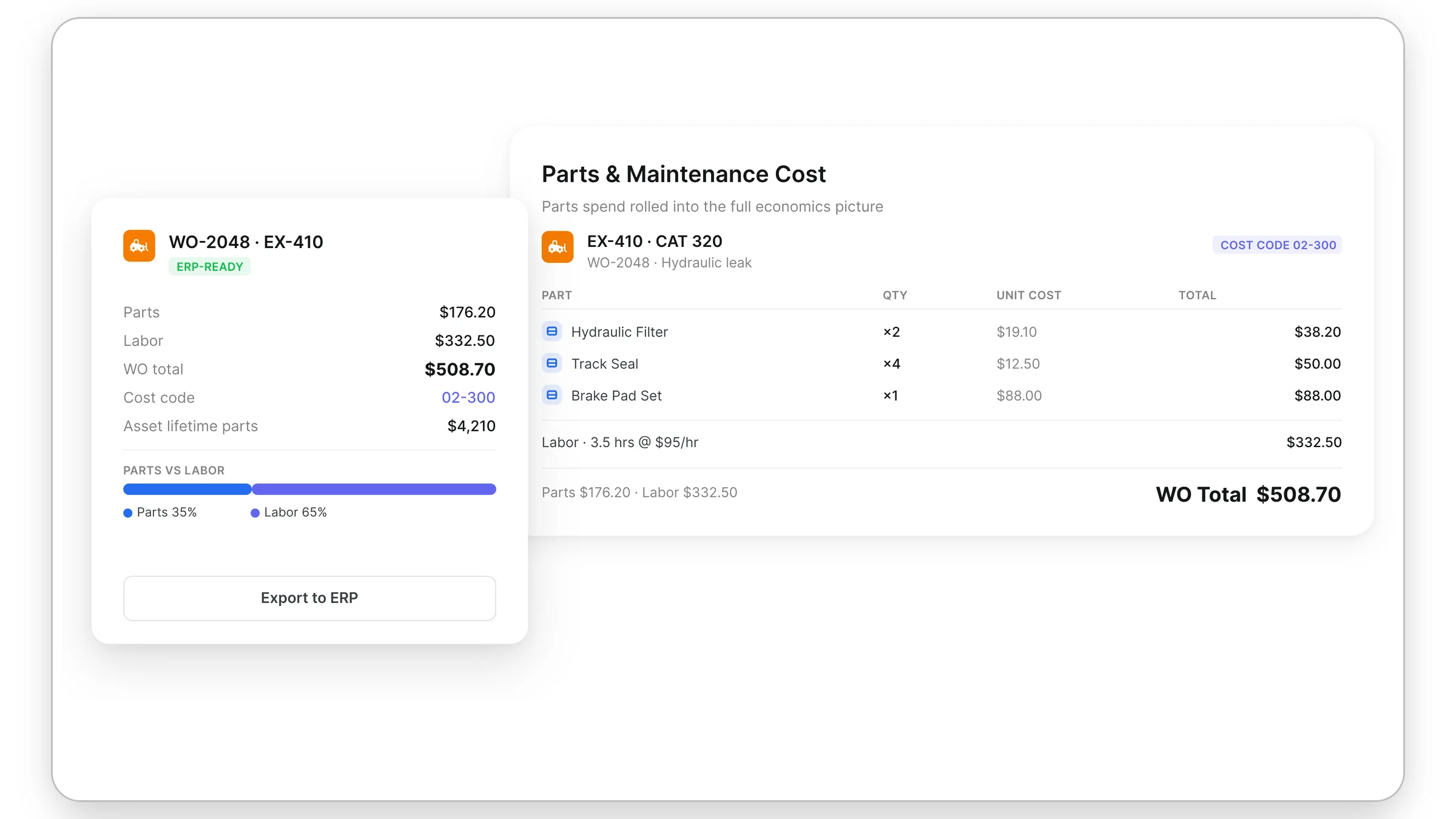This screenshot has height=819, width=1456.
Task: Click the Parts & Maintenance Cost heading
Action: pos(684,175)
